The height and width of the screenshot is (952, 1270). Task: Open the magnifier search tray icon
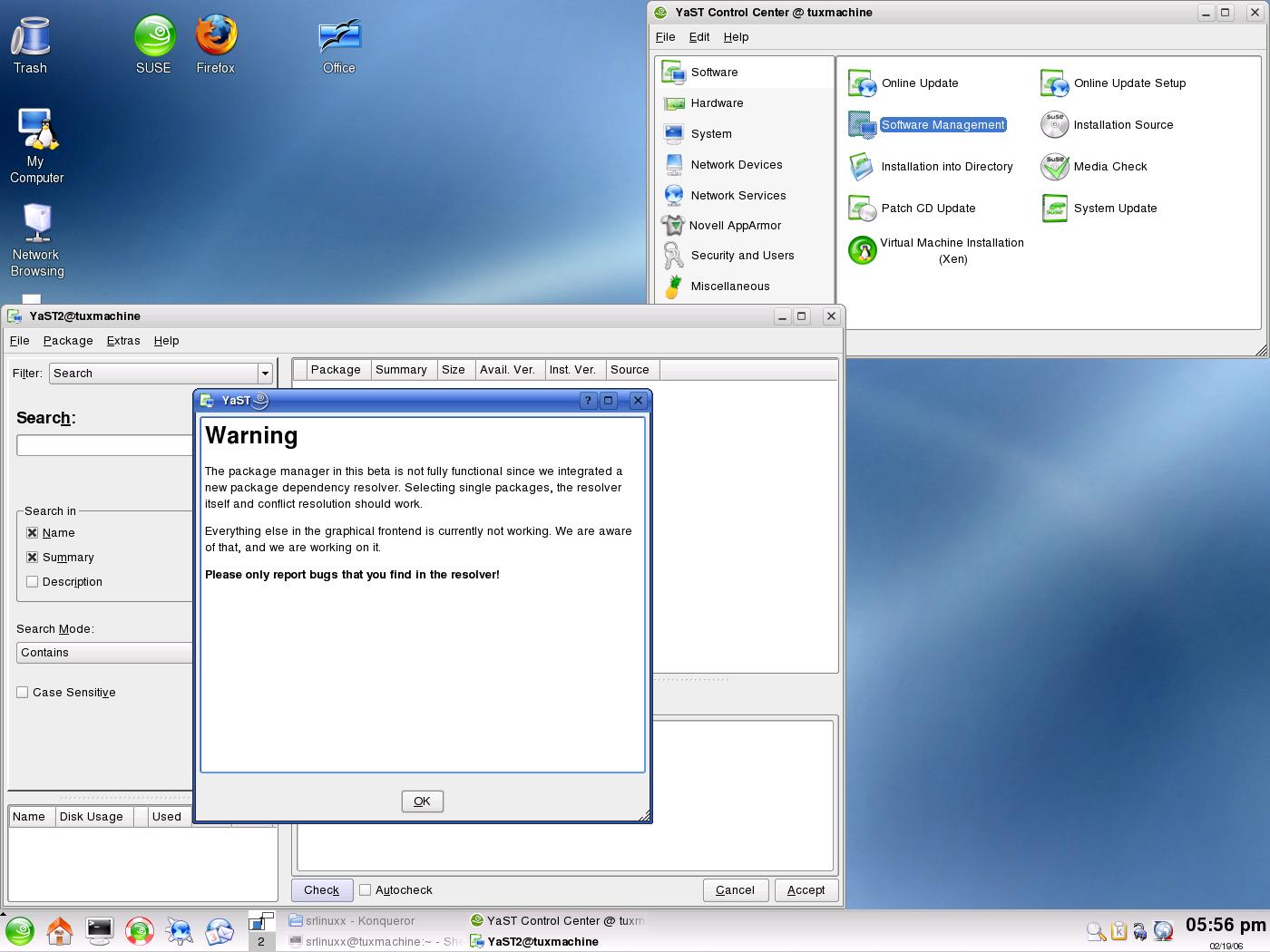[x=1096, y=931]
